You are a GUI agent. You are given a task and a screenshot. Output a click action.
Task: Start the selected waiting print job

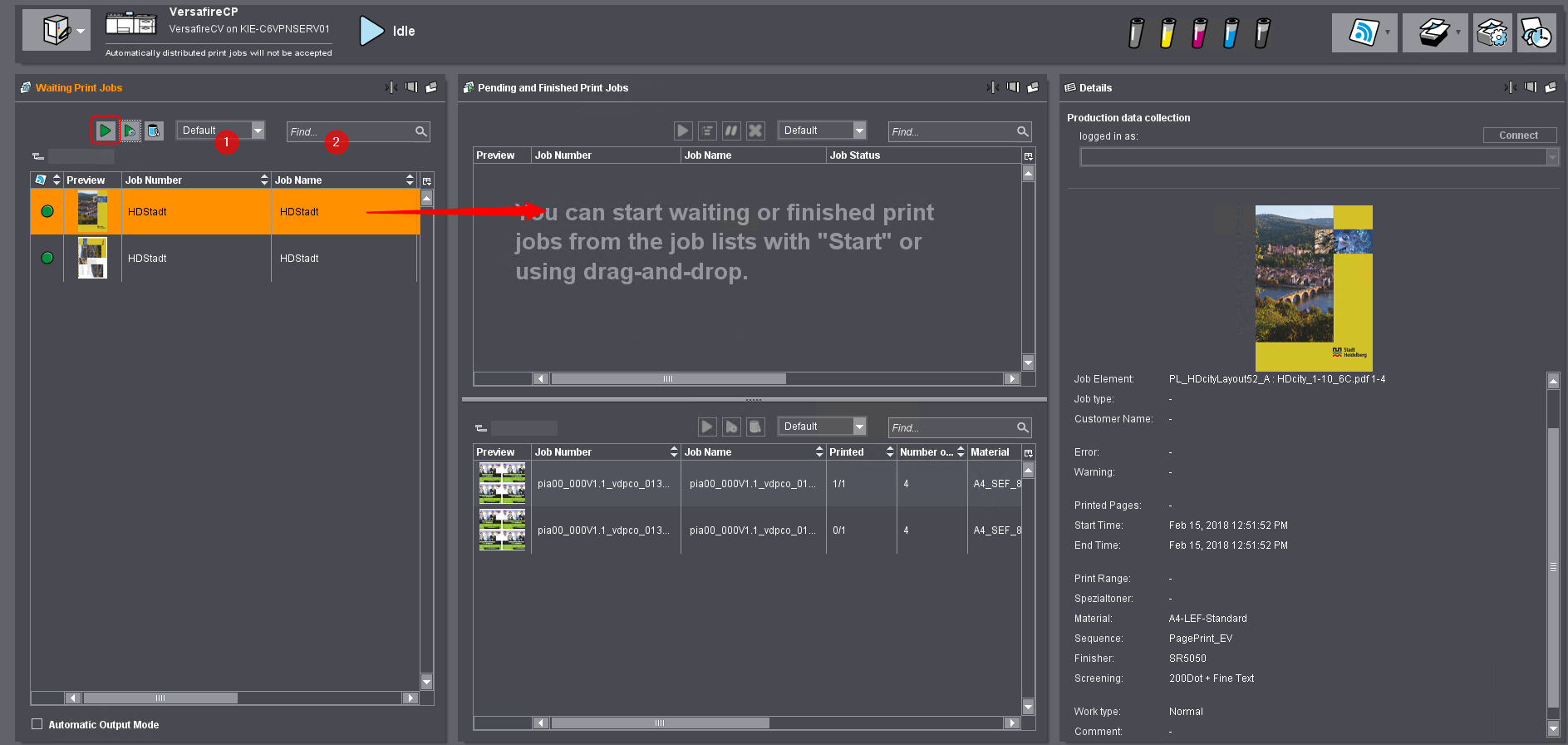(106, 131)
